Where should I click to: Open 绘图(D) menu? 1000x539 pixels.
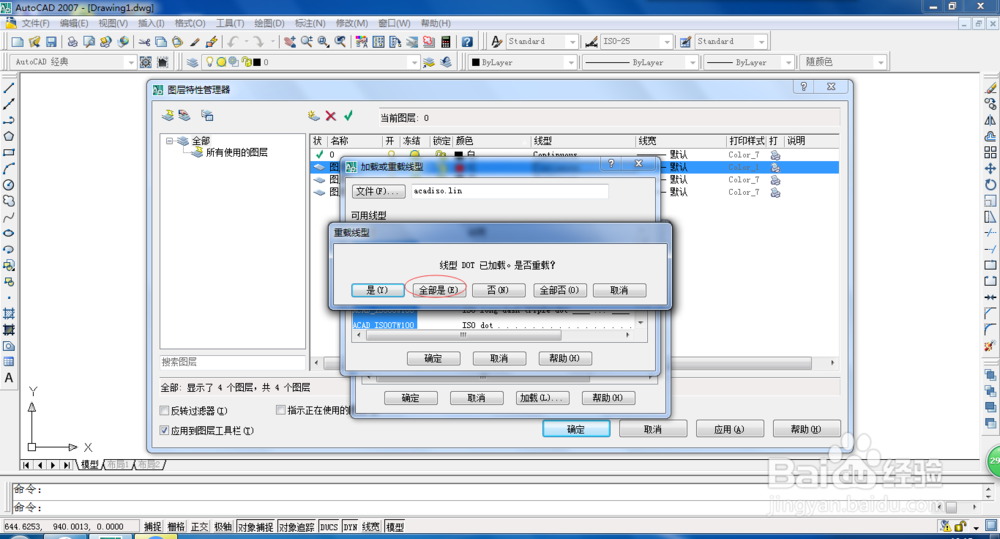coord(269,23)
